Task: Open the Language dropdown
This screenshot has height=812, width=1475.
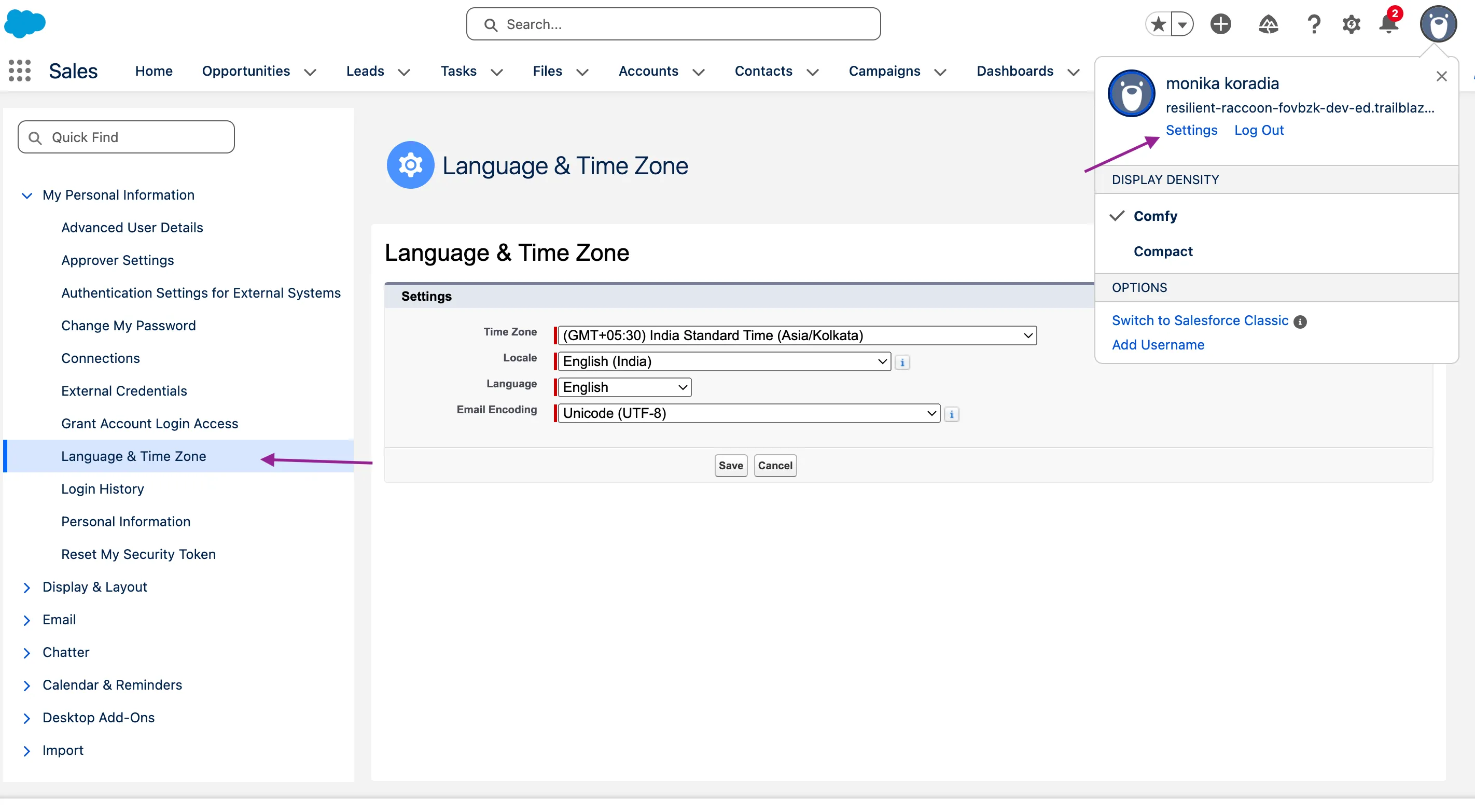Action: 624,387
